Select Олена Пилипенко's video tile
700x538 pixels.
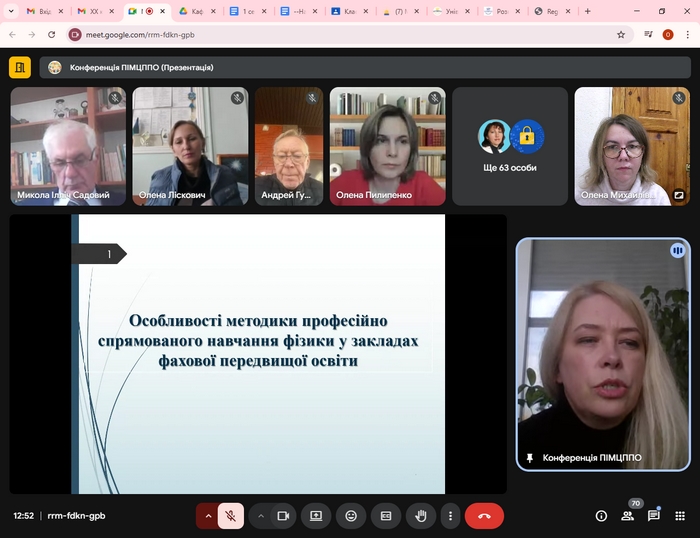387,146
